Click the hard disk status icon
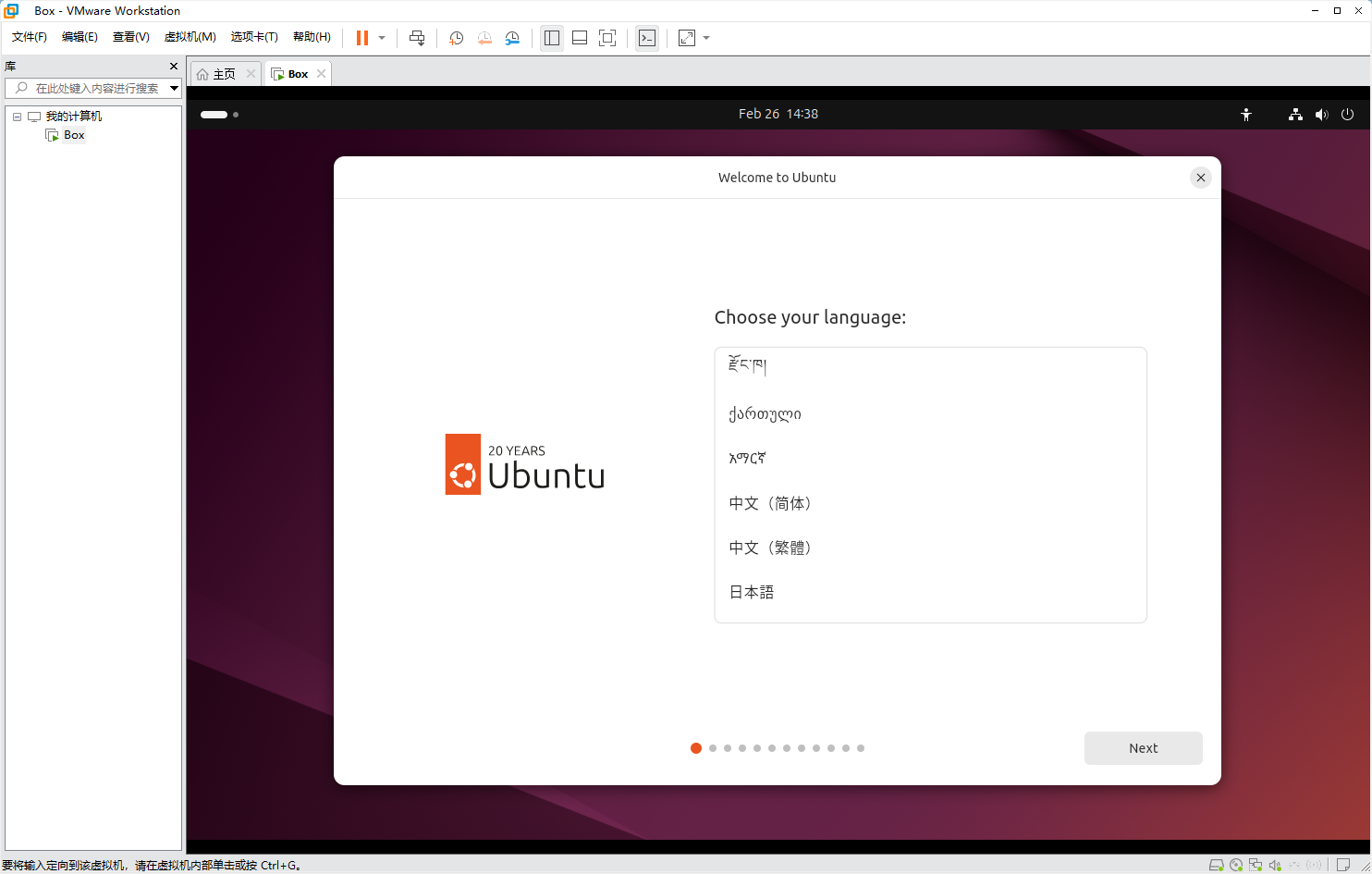The height and width of the screenshot is (874, 1372). click(1217, 866)
